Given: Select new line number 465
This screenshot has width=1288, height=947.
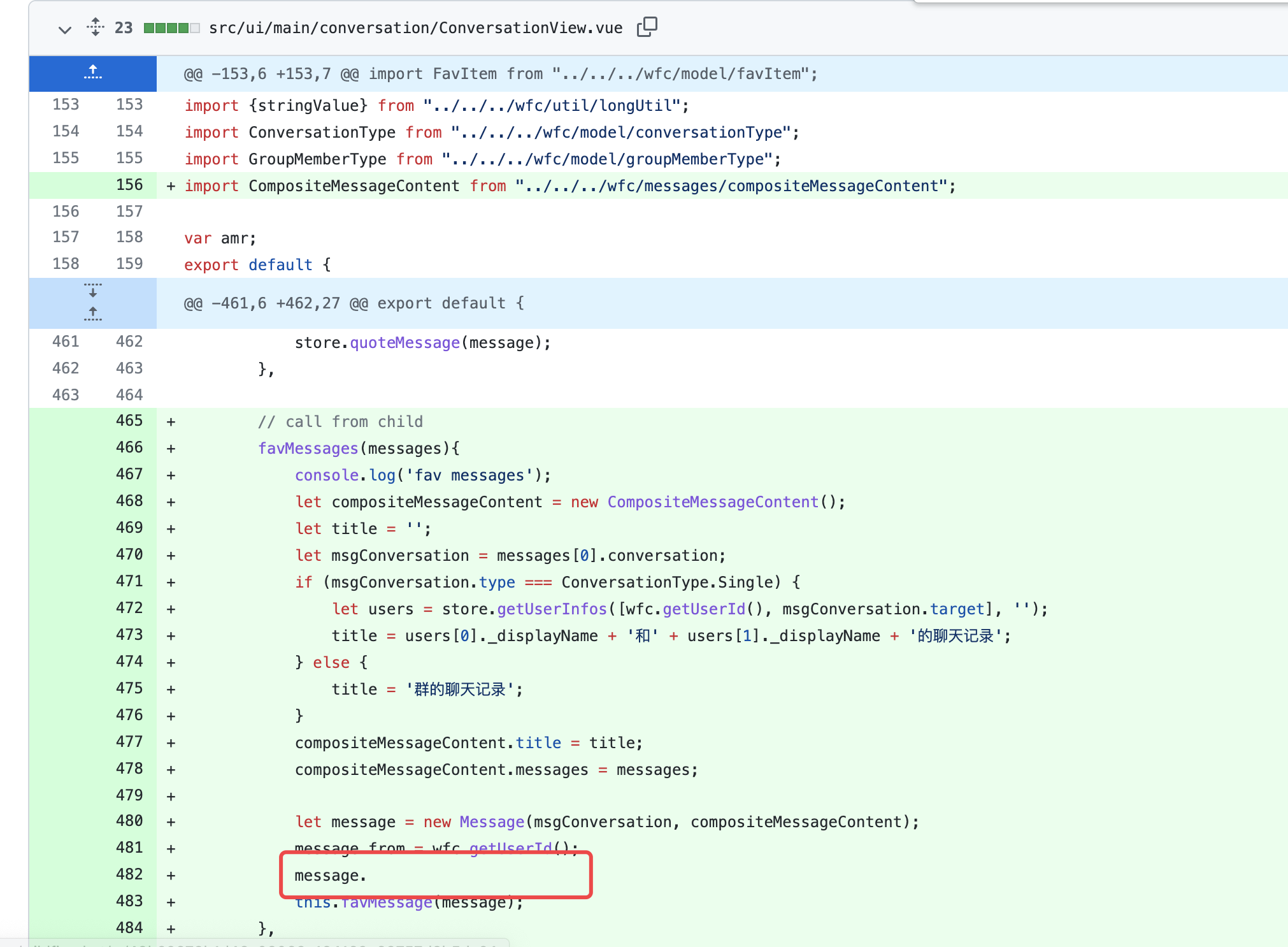Looking at the screenshot, I should 129,421.
